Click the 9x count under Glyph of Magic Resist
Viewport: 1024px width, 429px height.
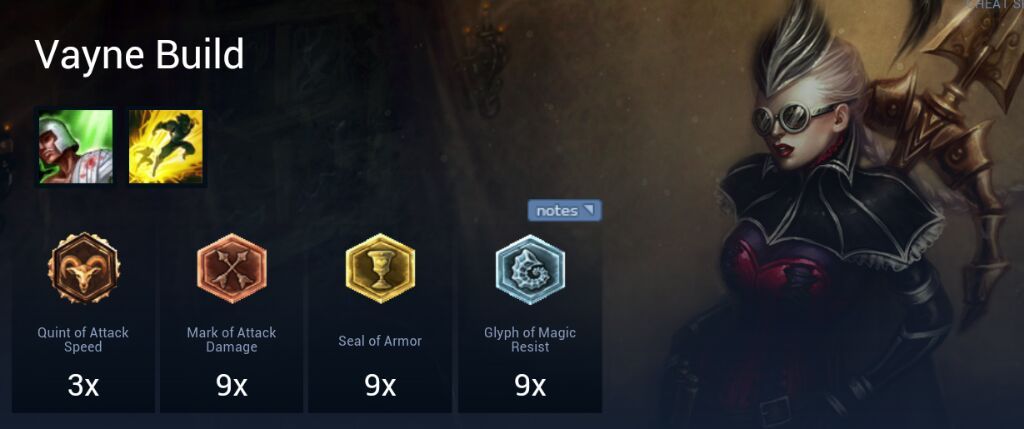click(x=530, y=386)
